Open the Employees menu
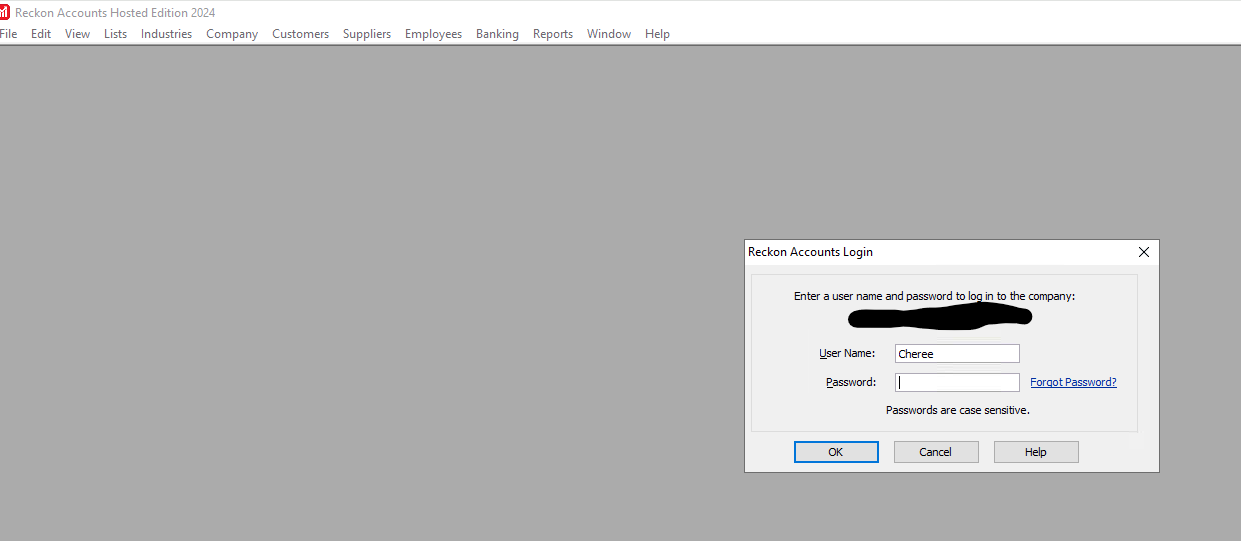The width and height of the screenshot is (1241, 541). point(433,34)
